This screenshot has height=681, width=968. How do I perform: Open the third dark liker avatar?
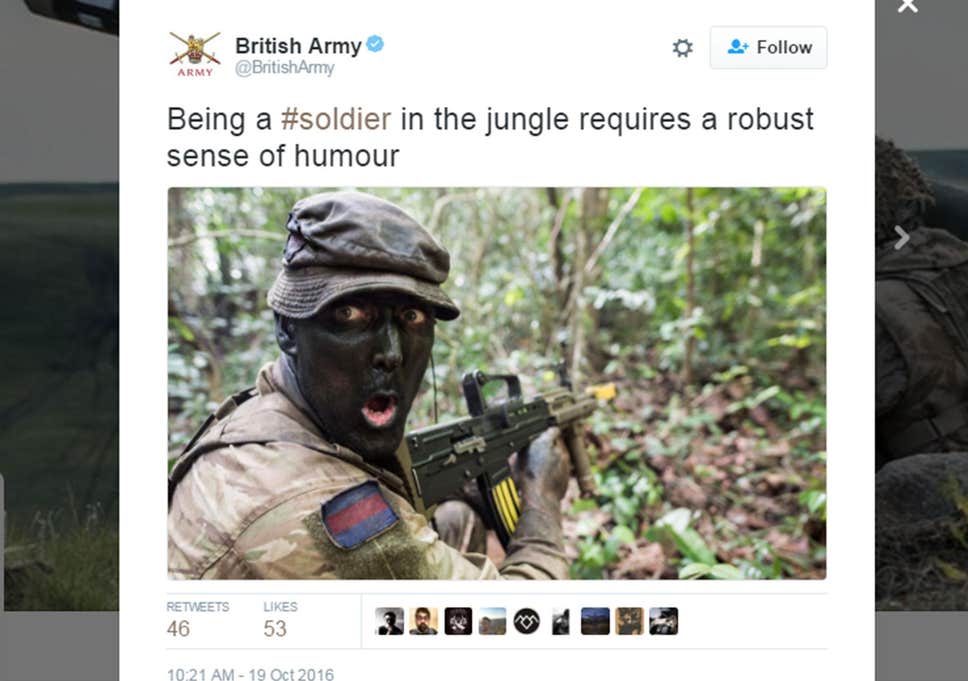pos(458,621)
